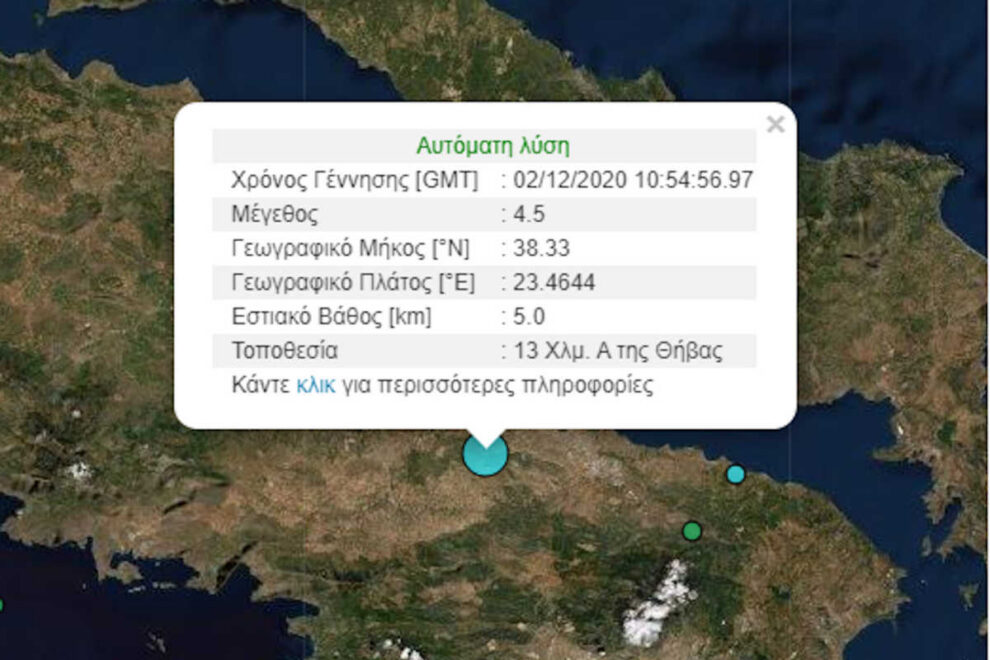The width and height of the screenshot is (990, 660).
Task: Click the 'Τοποθεσία' label
Action: tap(285, 351)
